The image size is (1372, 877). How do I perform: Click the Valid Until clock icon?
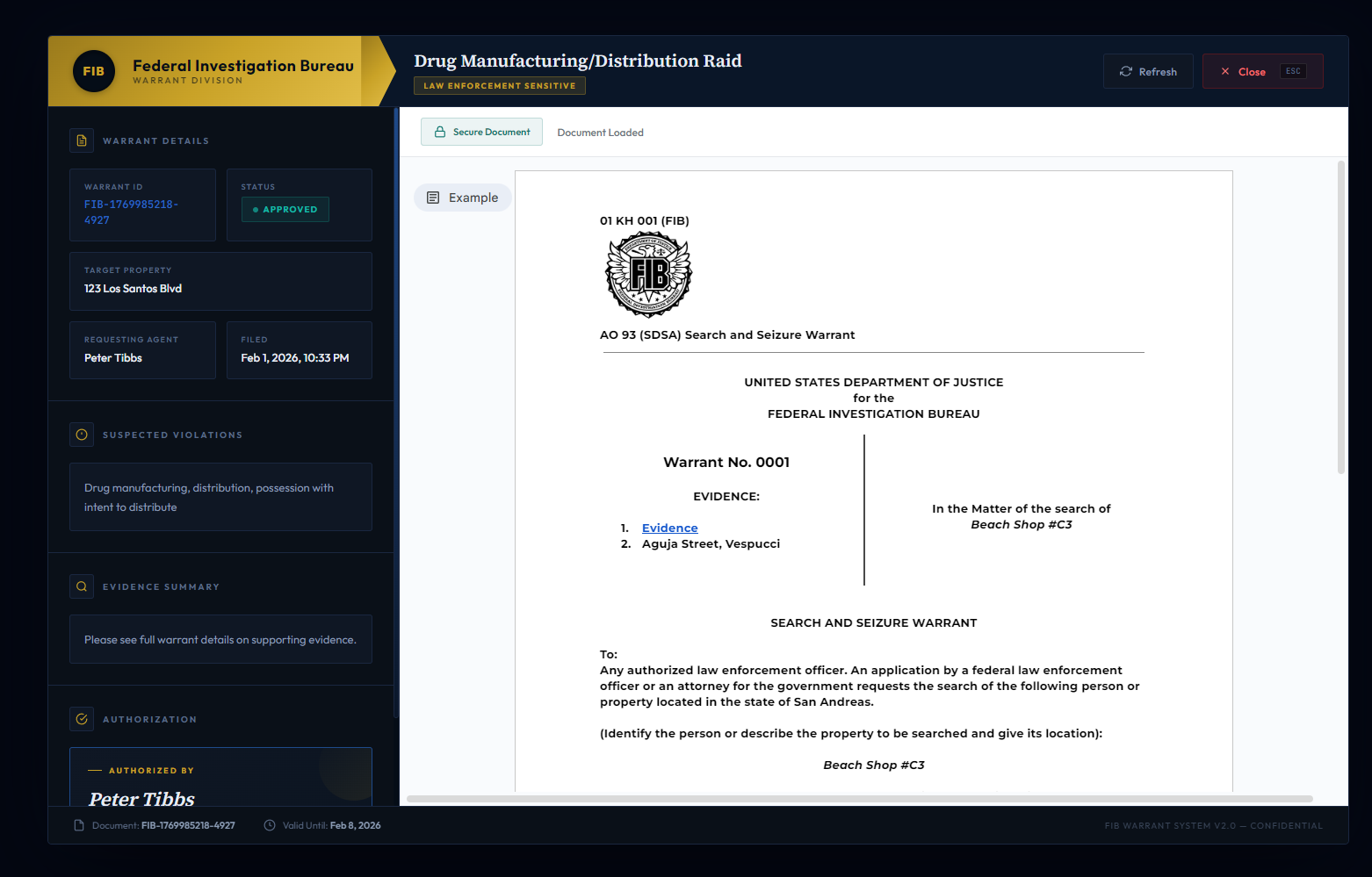coord(270,825)
